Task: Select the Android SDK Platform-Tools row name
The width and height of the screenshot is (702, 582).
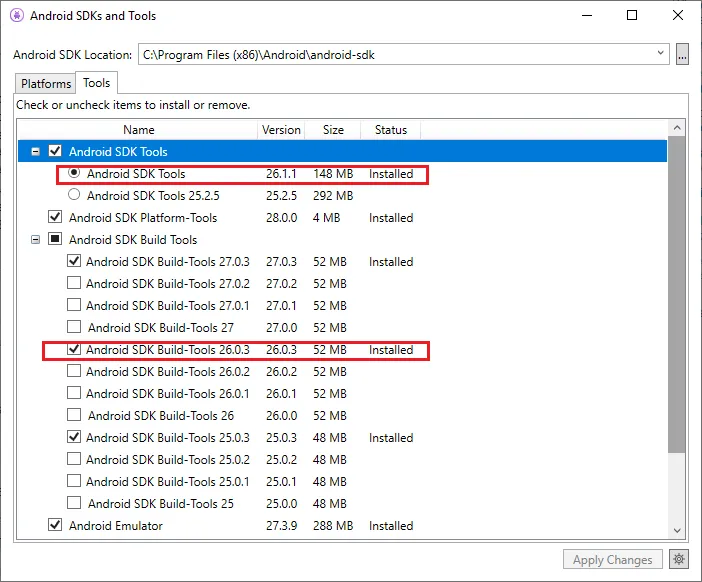Action: 143,218
